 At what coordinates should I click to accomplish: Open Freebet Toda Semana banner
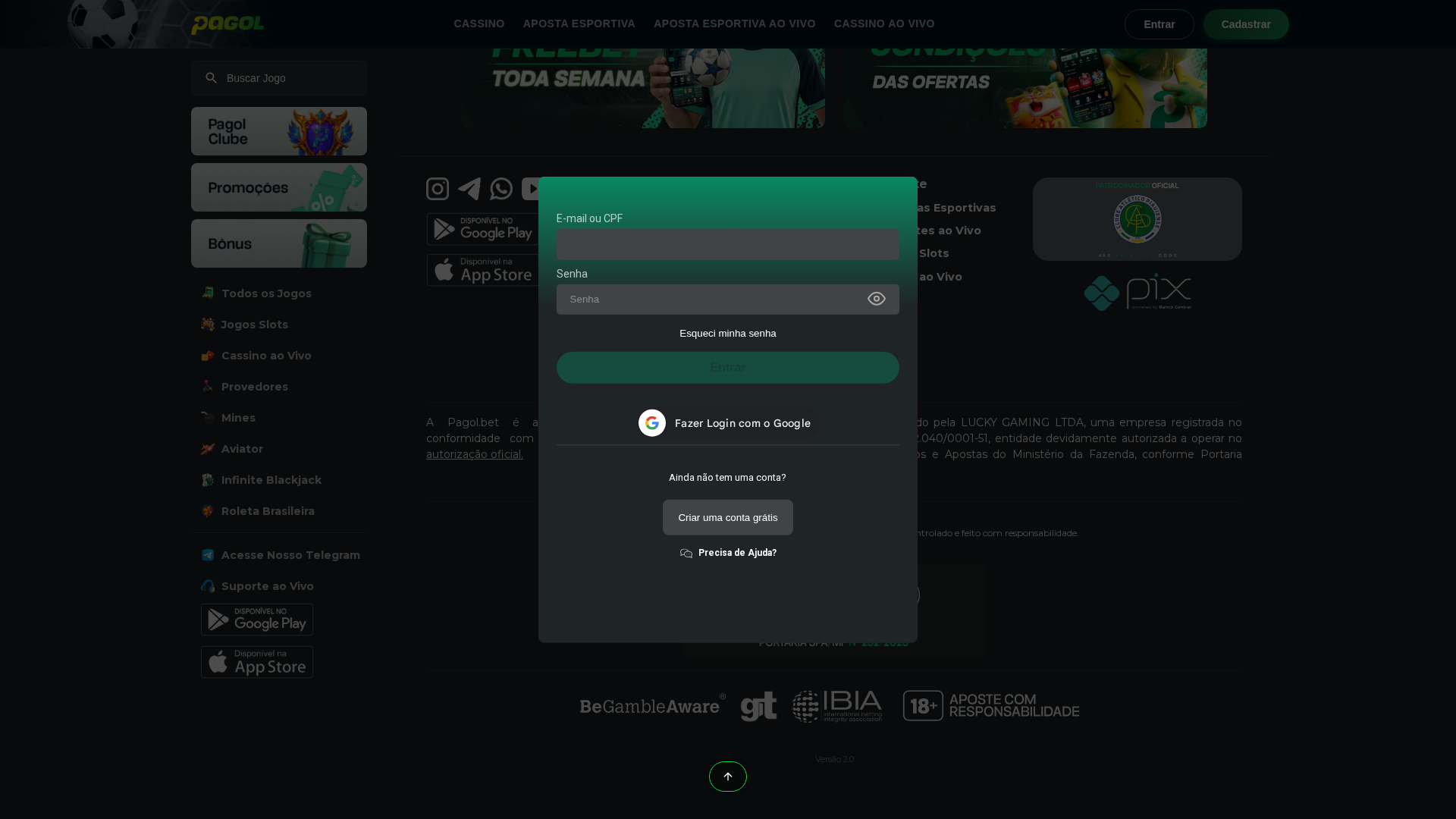coord(643,88)
